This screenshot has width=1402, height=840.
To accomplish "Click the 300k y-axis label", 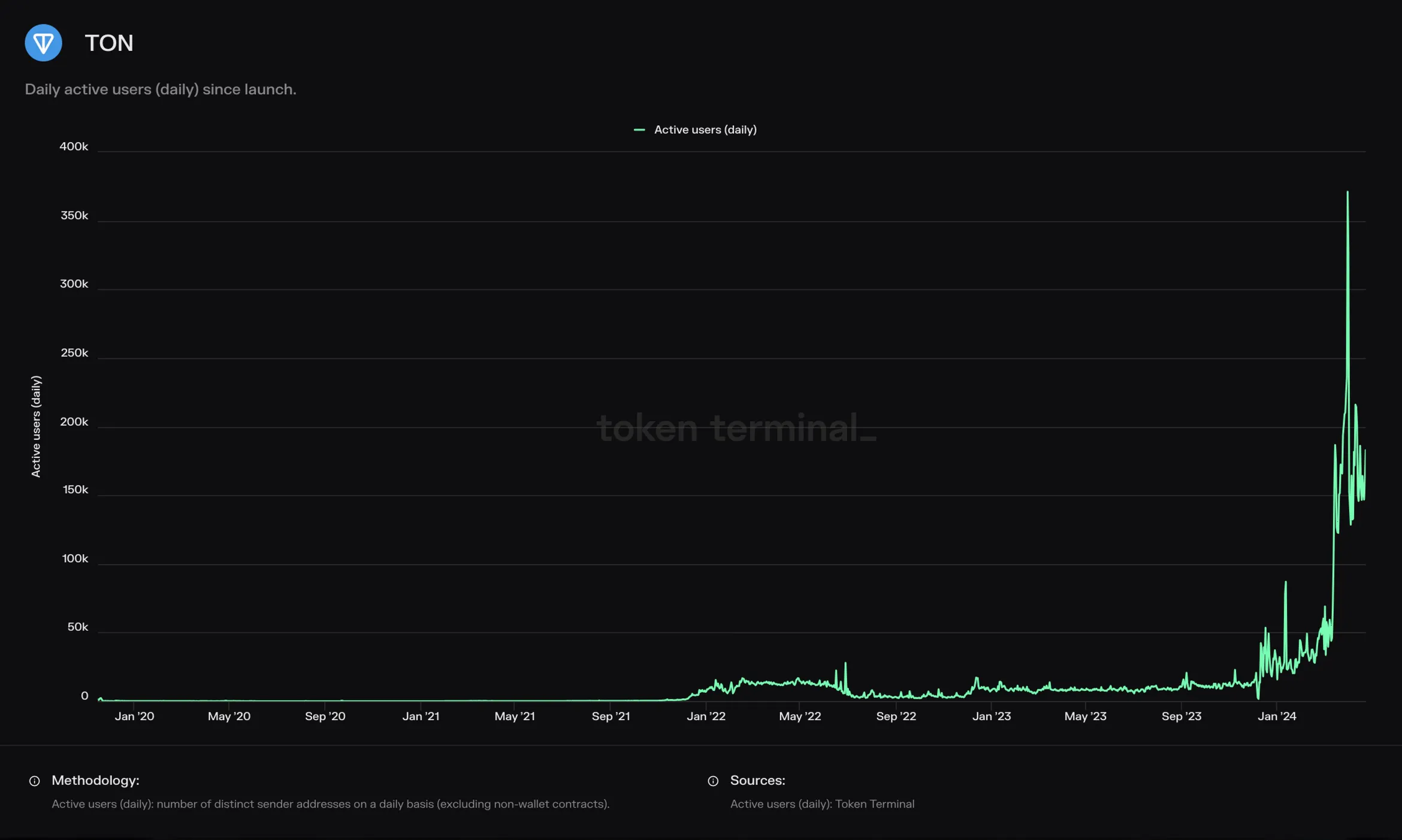I will point(74,283).
